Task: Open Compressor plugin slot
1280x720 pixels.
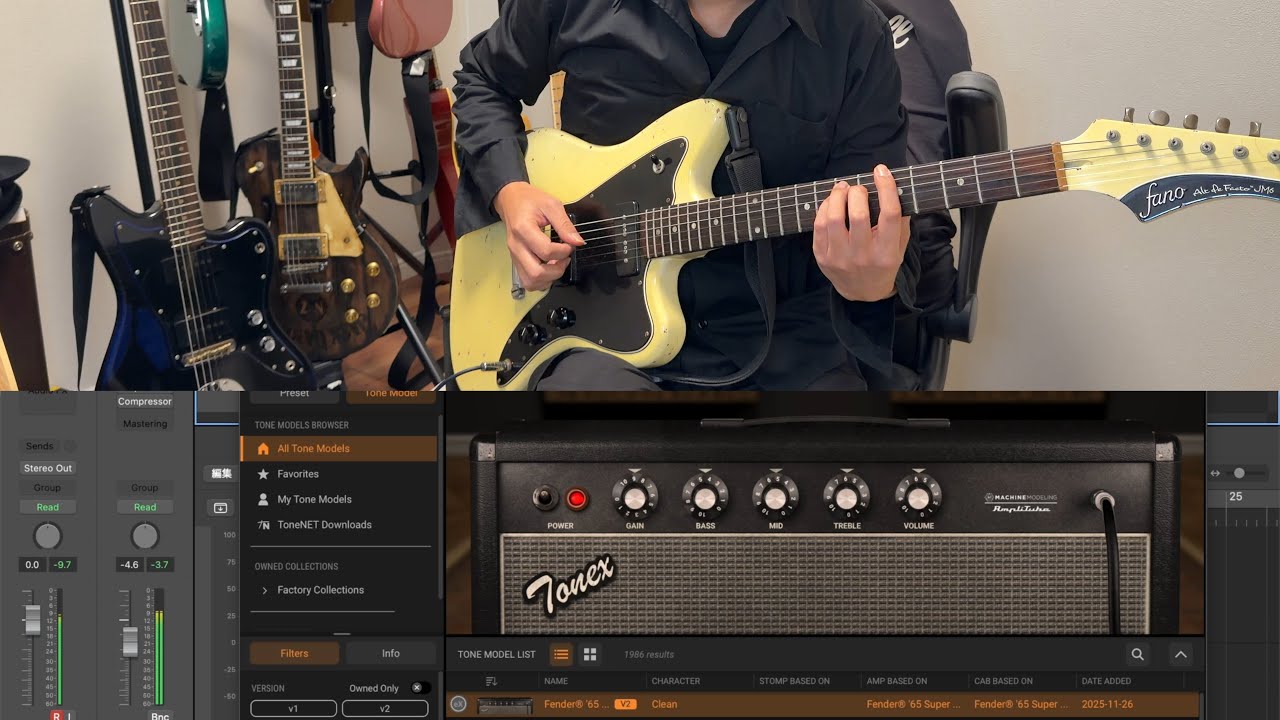Action: (x=145, y=401)
